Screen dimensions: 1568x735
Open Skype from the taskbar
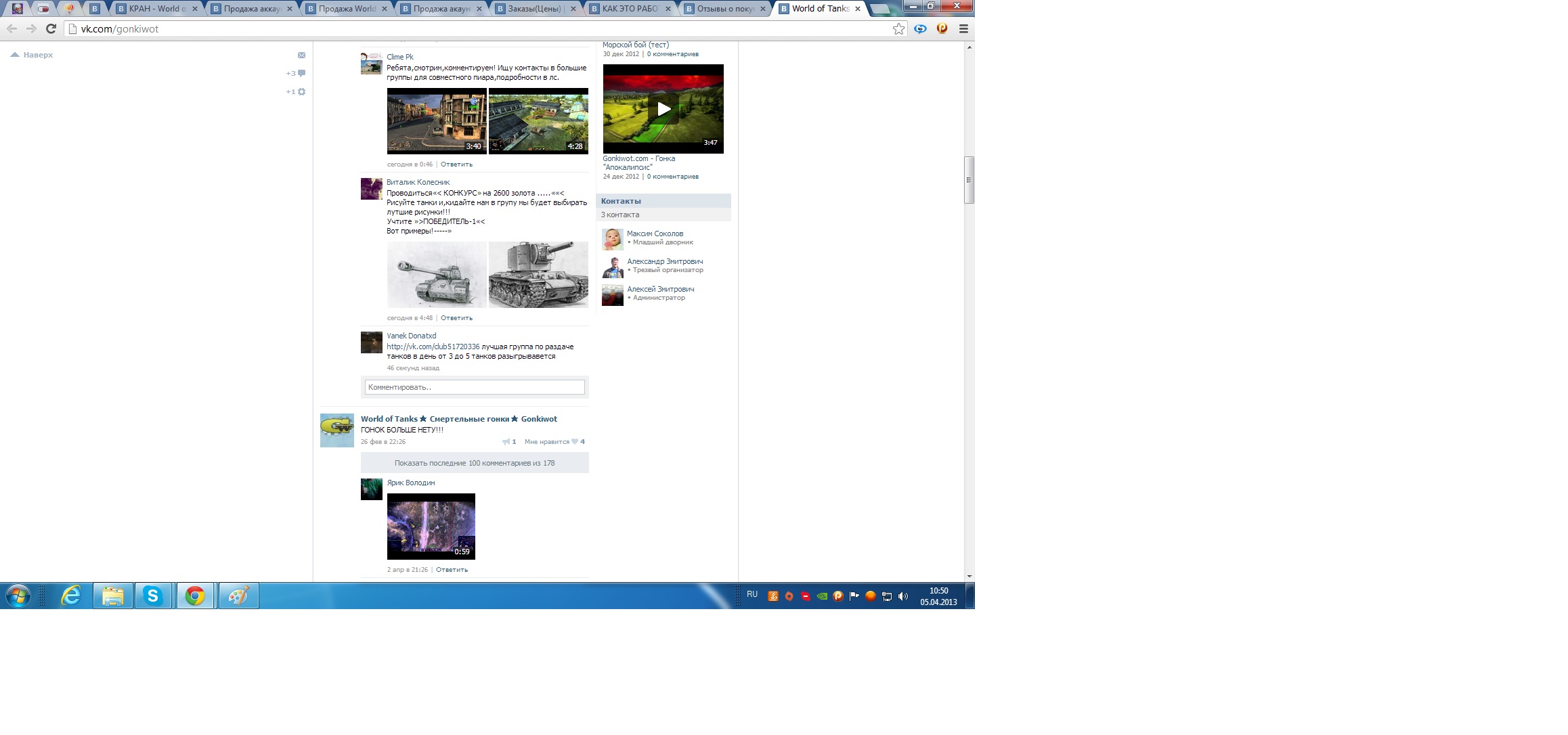(x=153, y=596)
